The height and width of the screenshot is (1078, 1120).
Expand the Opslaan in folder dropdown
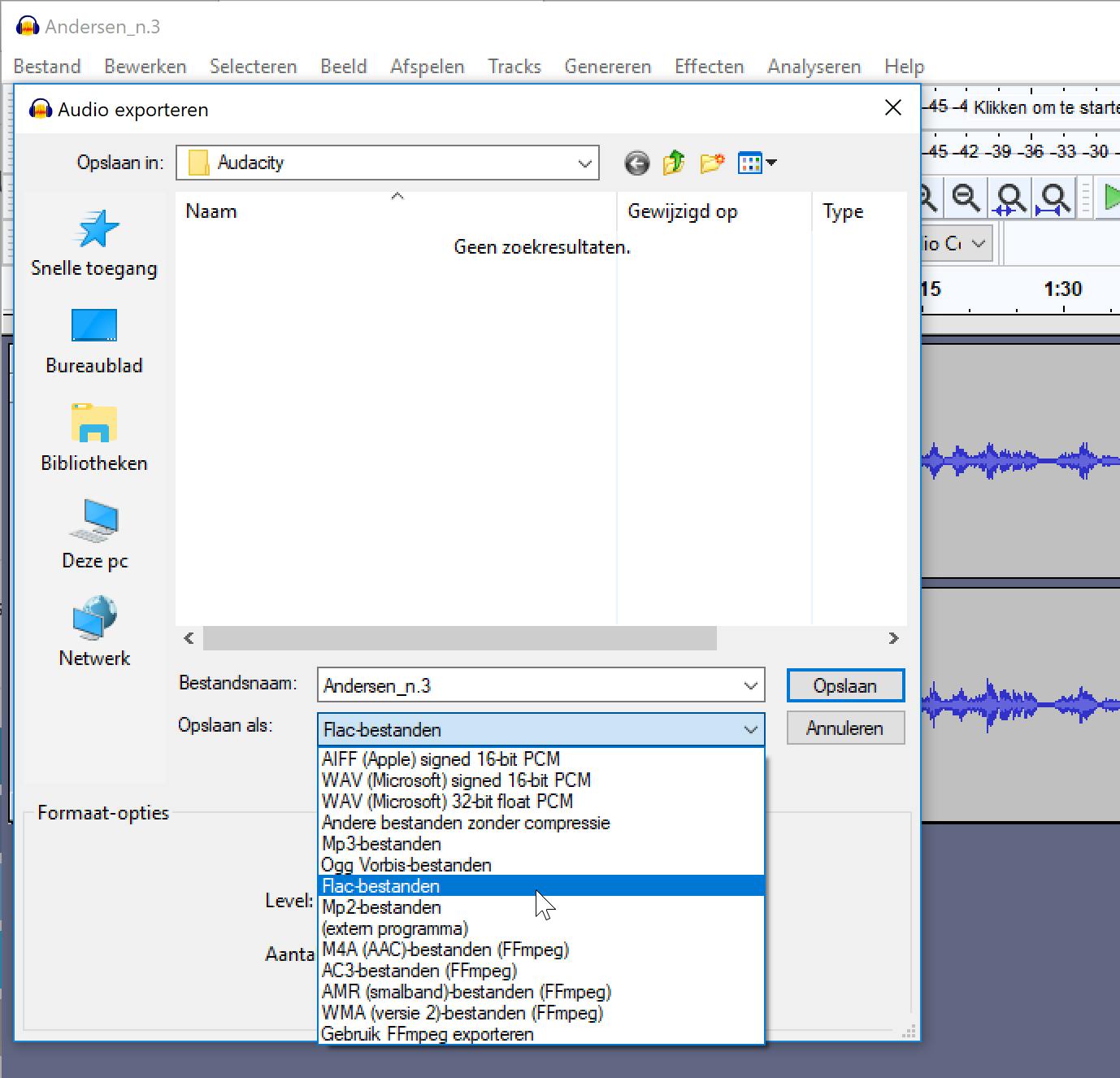[x=584, y=163]
